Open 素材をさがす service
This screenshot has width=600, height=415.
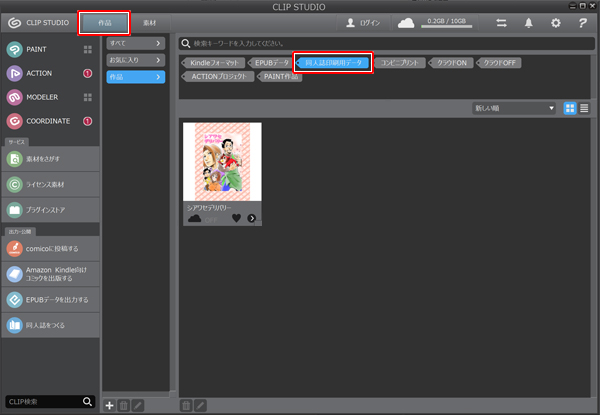coord(51,159)
